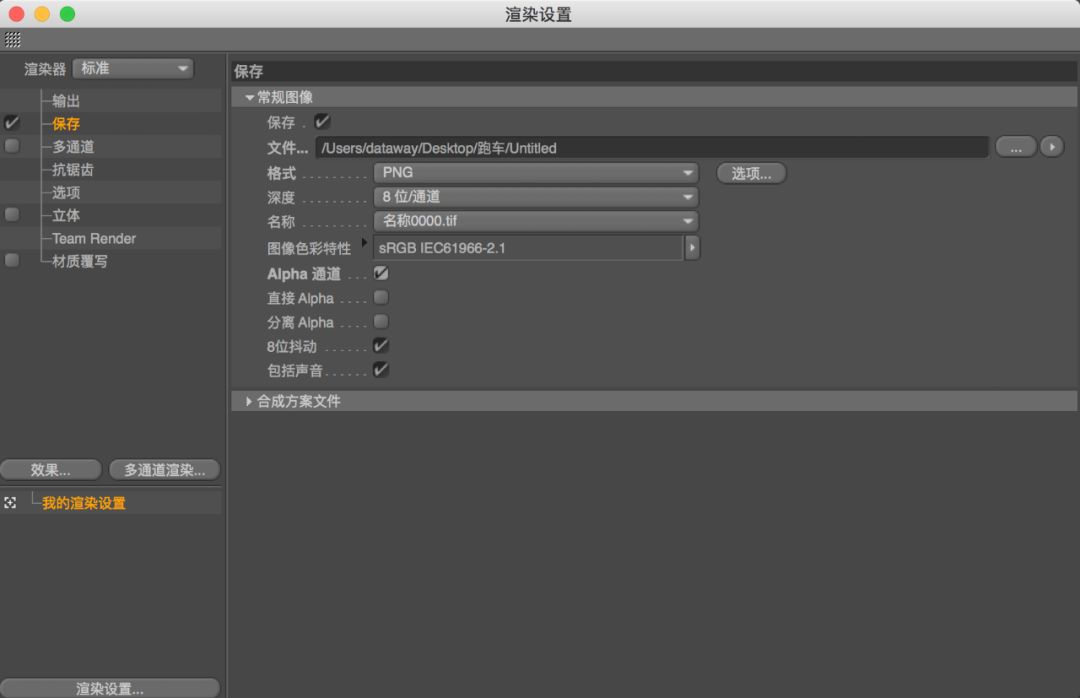Click the 保存 panel header

654,71
